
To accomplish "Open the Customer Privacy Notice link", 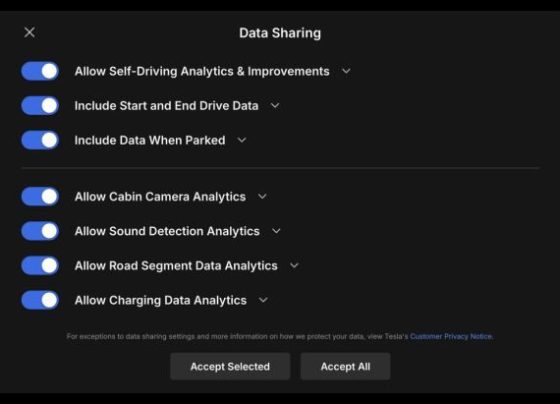I will pyautogui.click(x=451, y=336).
